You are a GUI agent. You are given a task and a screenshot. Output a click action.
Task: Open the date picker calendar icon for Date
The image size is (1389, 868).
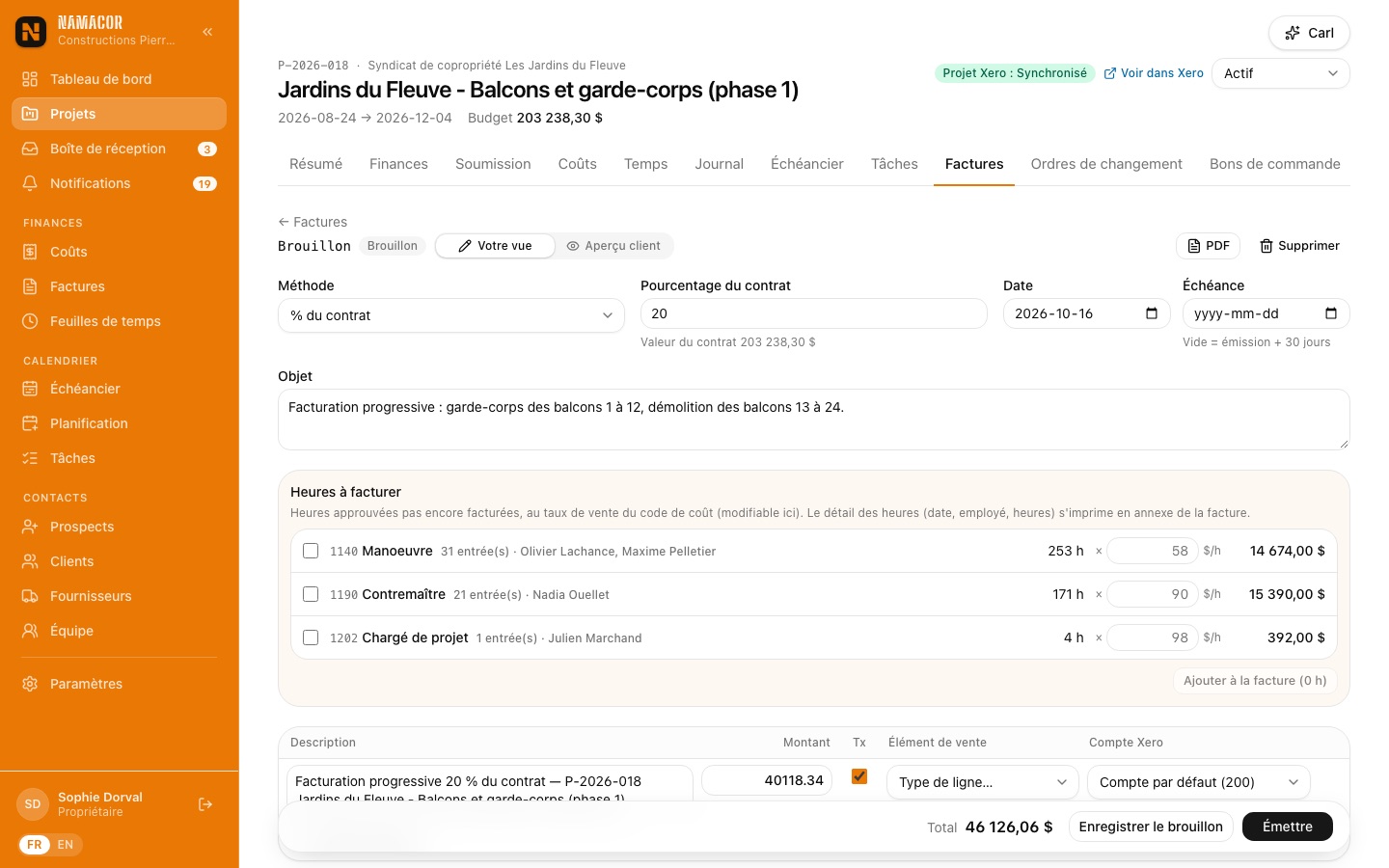(1152, 313)
